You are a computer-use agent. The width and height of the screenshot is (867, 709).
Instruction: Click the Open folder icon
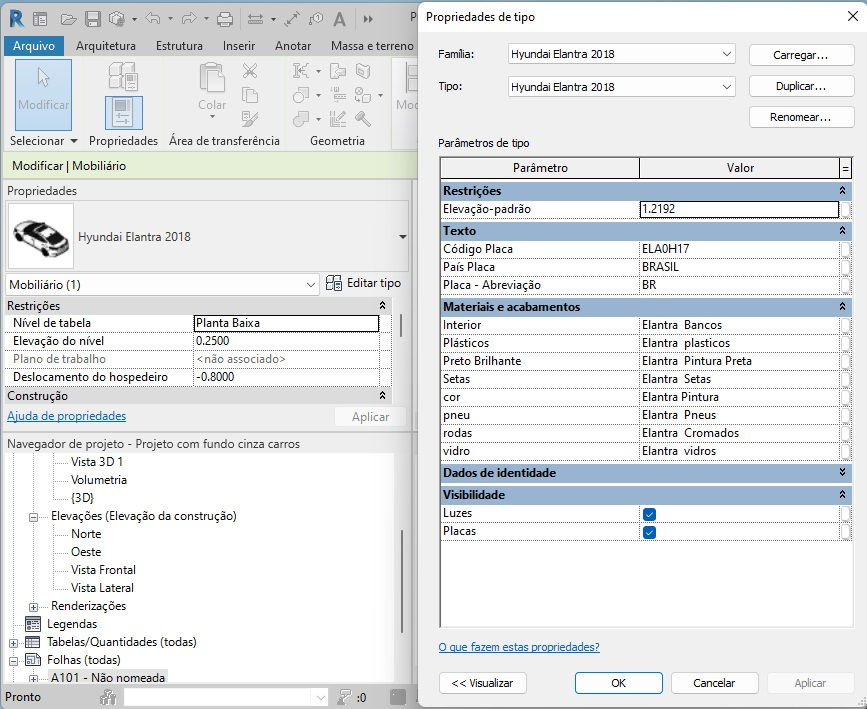pos(69,19)
